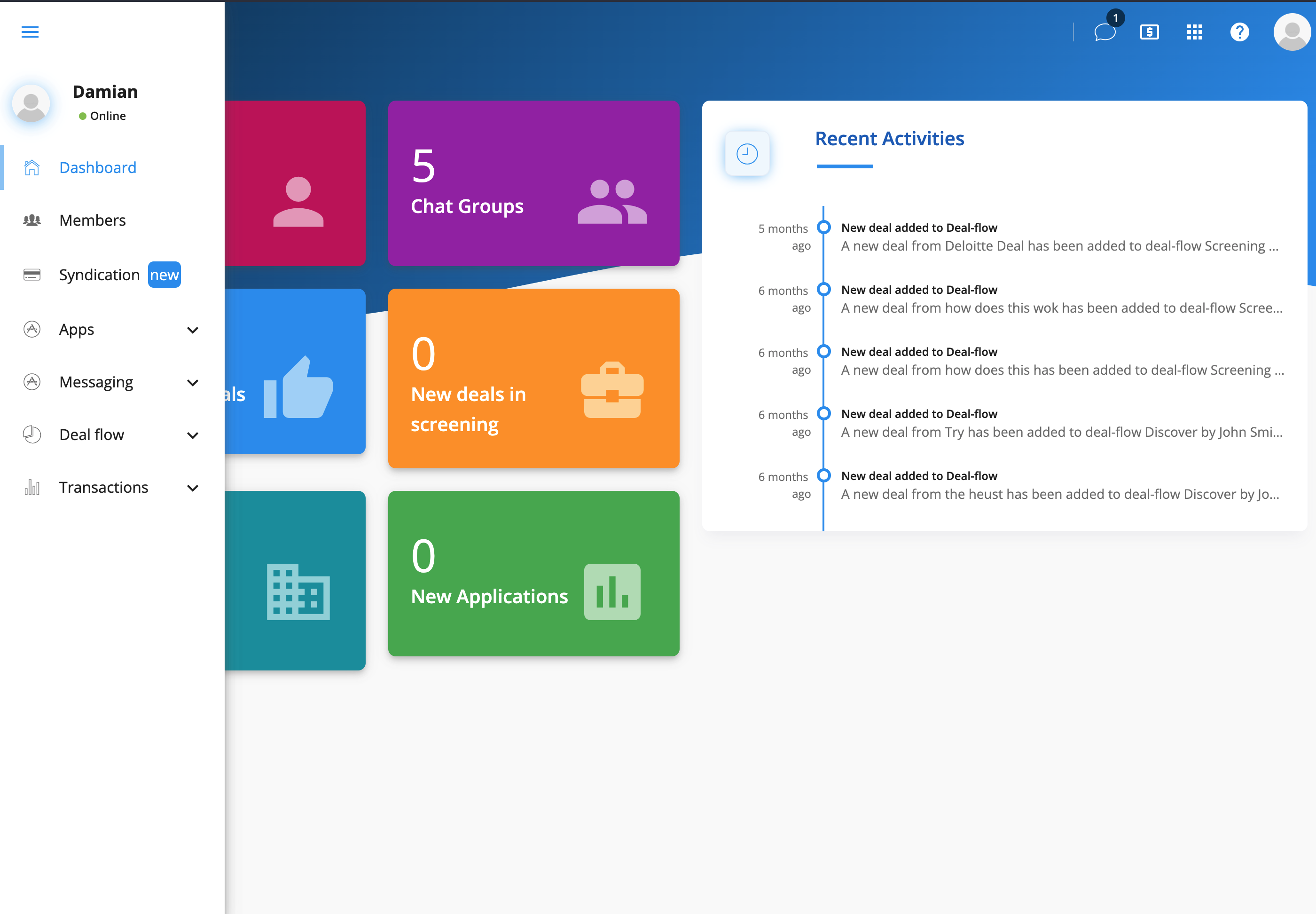Viewport: 1316px width, 914px height.
Task: Open the apps grid icon in header
Action: click(1195, 32)
